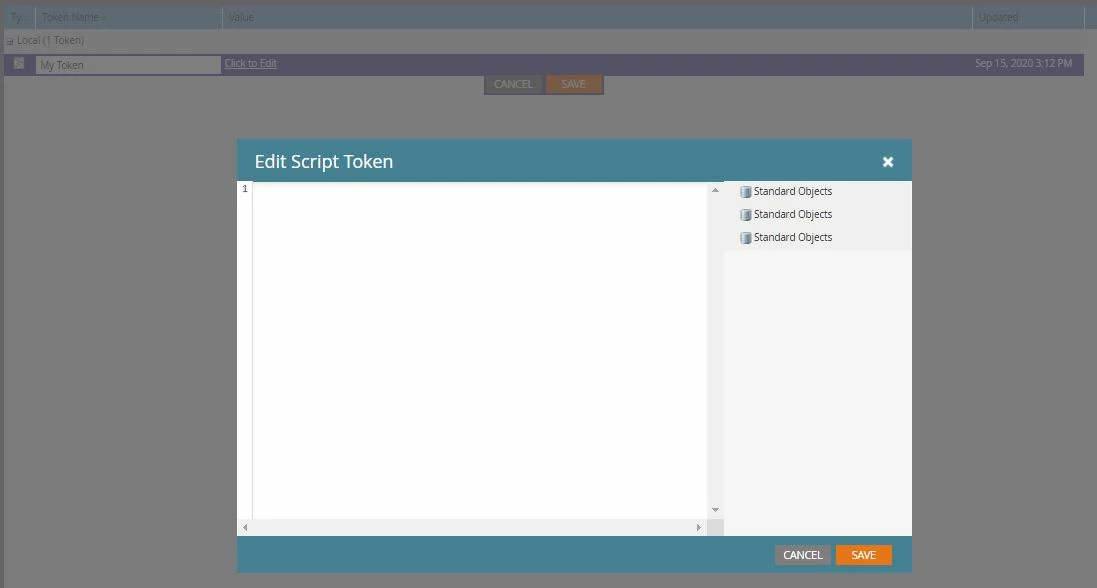Collapse the Local (1 Token) group
The image size is (1097, 588).
tap(10, 41)
